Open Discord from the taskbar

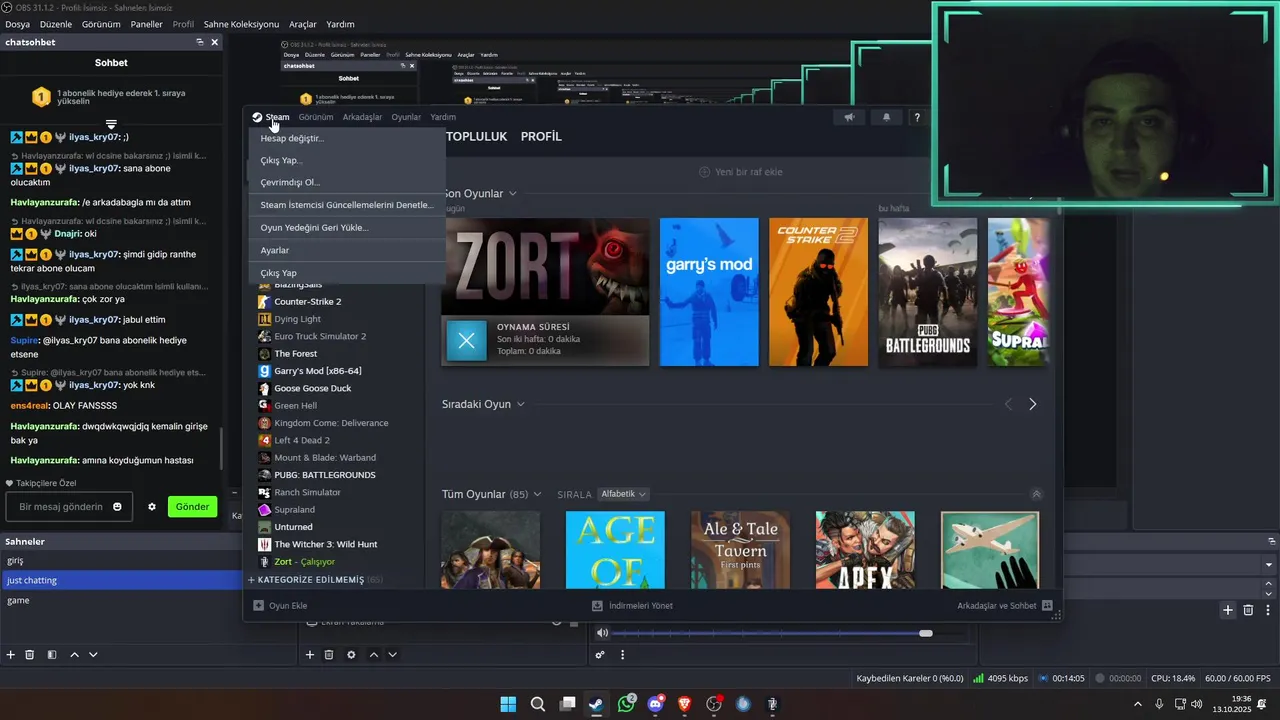[655, 704]
